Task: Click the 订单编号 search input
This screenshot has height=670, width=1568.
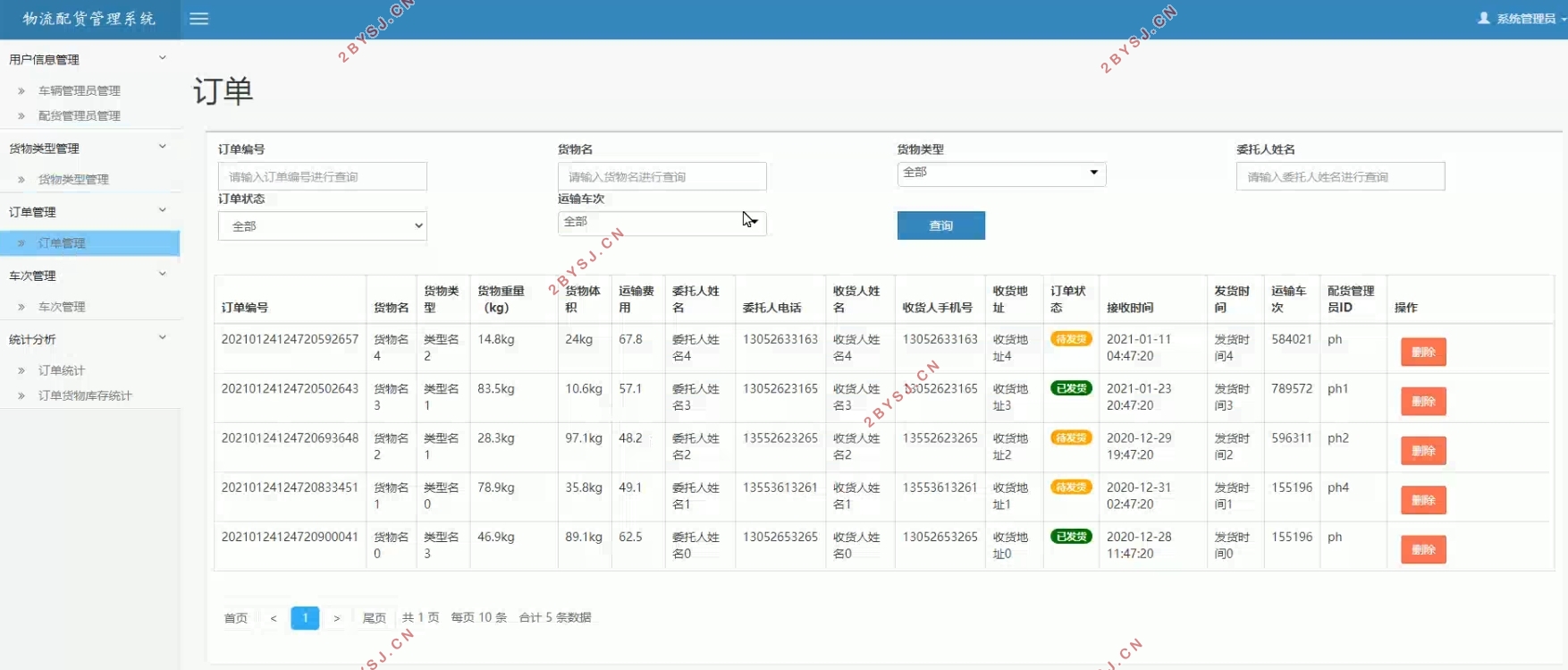Action: [x=323, y=176]
